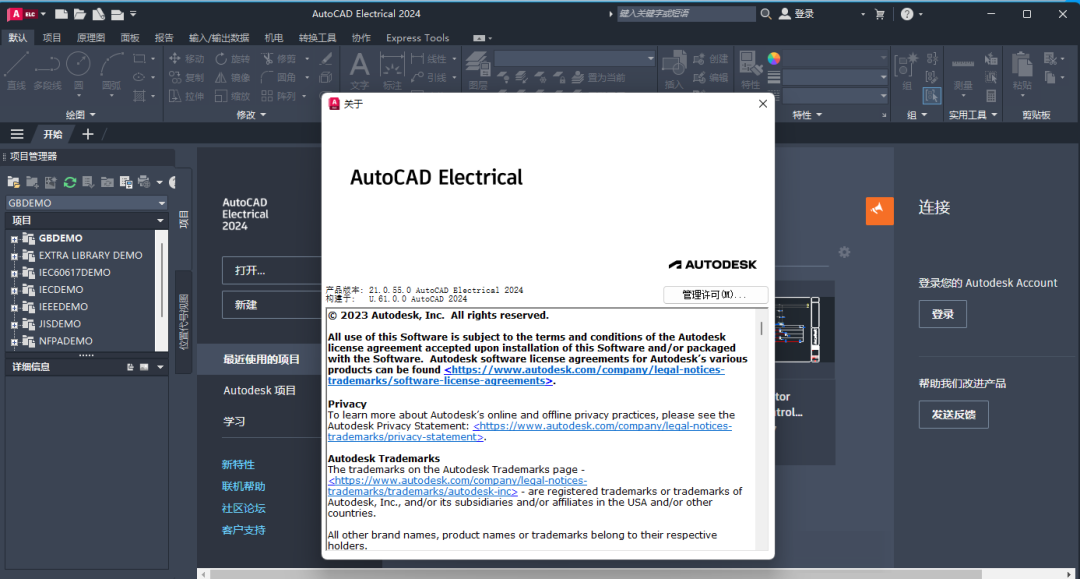1080x579 pixels.
Task: Click the Text (文字) tool icon
Action: [x=359, y=68]
